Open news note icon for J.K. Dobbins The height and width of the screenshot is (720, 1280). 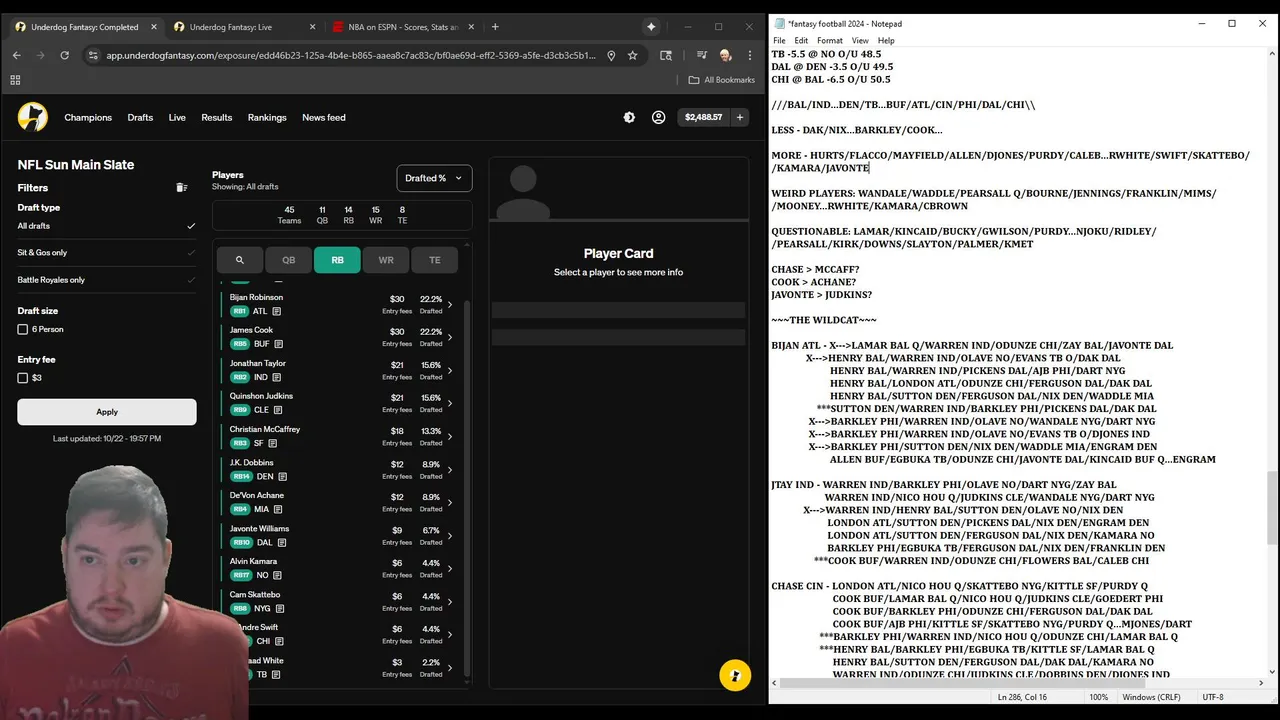[x=283, y=477]
